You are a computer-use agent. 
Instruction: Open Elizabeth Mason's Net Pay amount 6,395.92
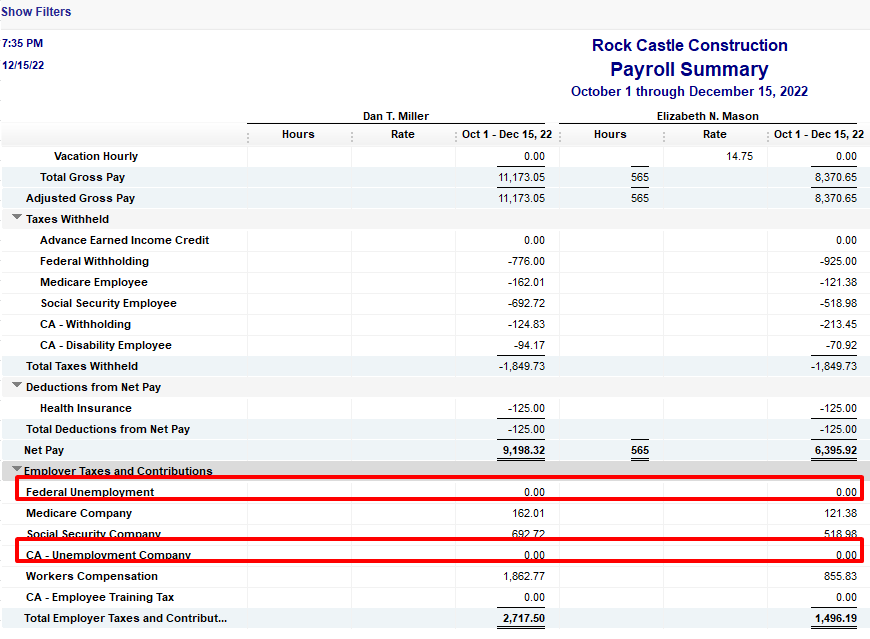pos(833,451)
